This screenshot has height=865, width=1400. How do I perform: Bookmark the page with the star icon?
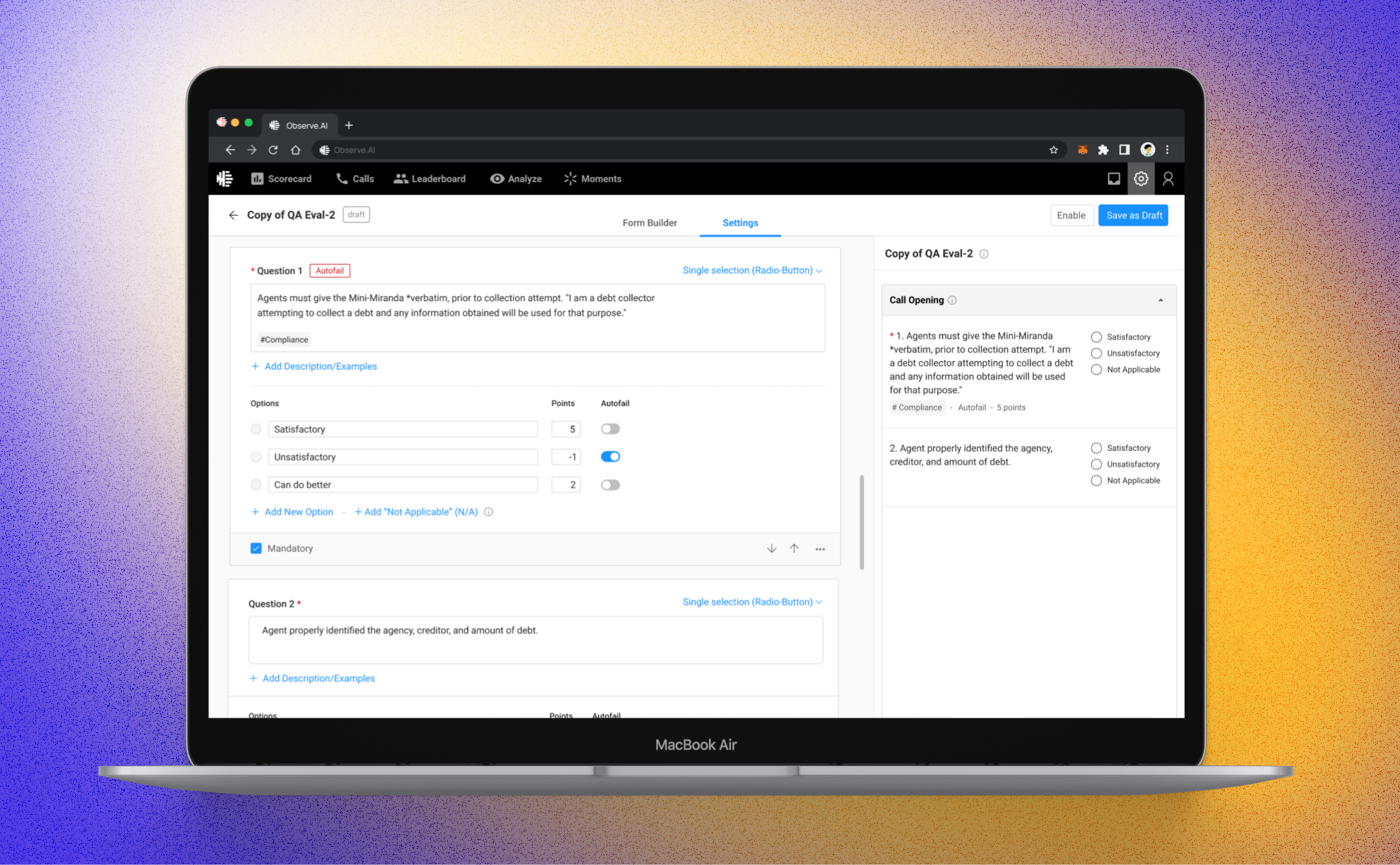click(x=1053, y=150)
